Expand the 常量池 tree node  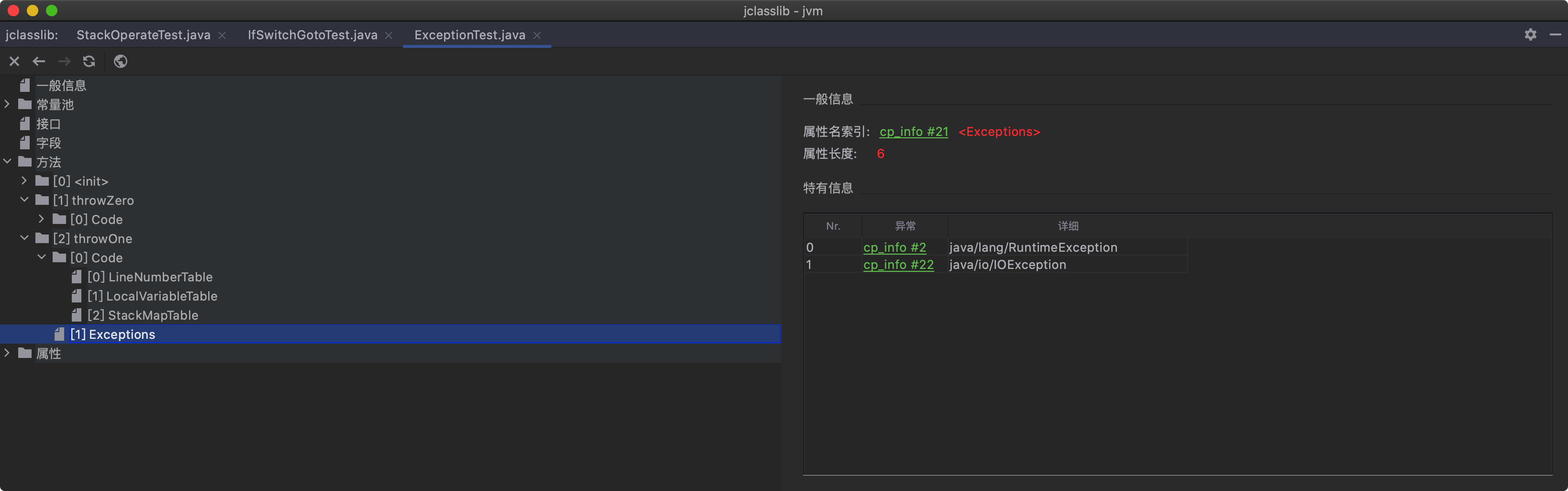click(7, 105)
